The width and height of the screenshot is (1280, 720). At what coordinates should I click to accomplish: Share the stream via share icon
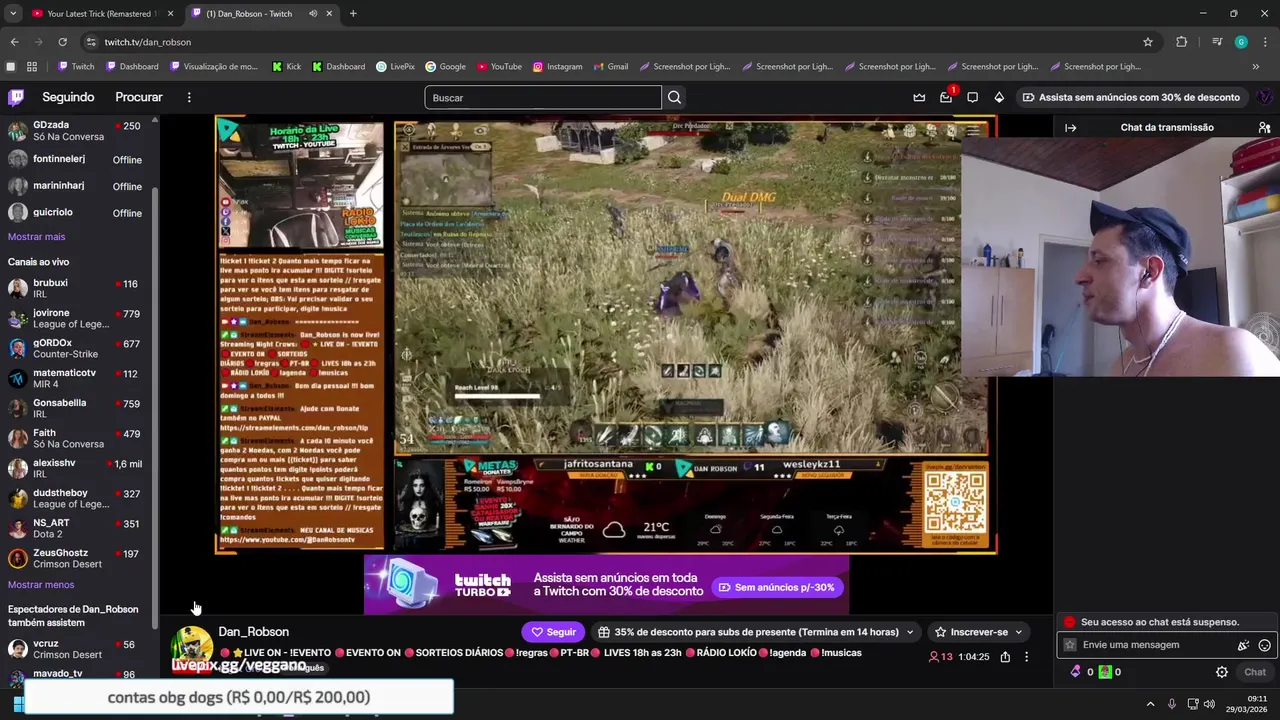1005,657
